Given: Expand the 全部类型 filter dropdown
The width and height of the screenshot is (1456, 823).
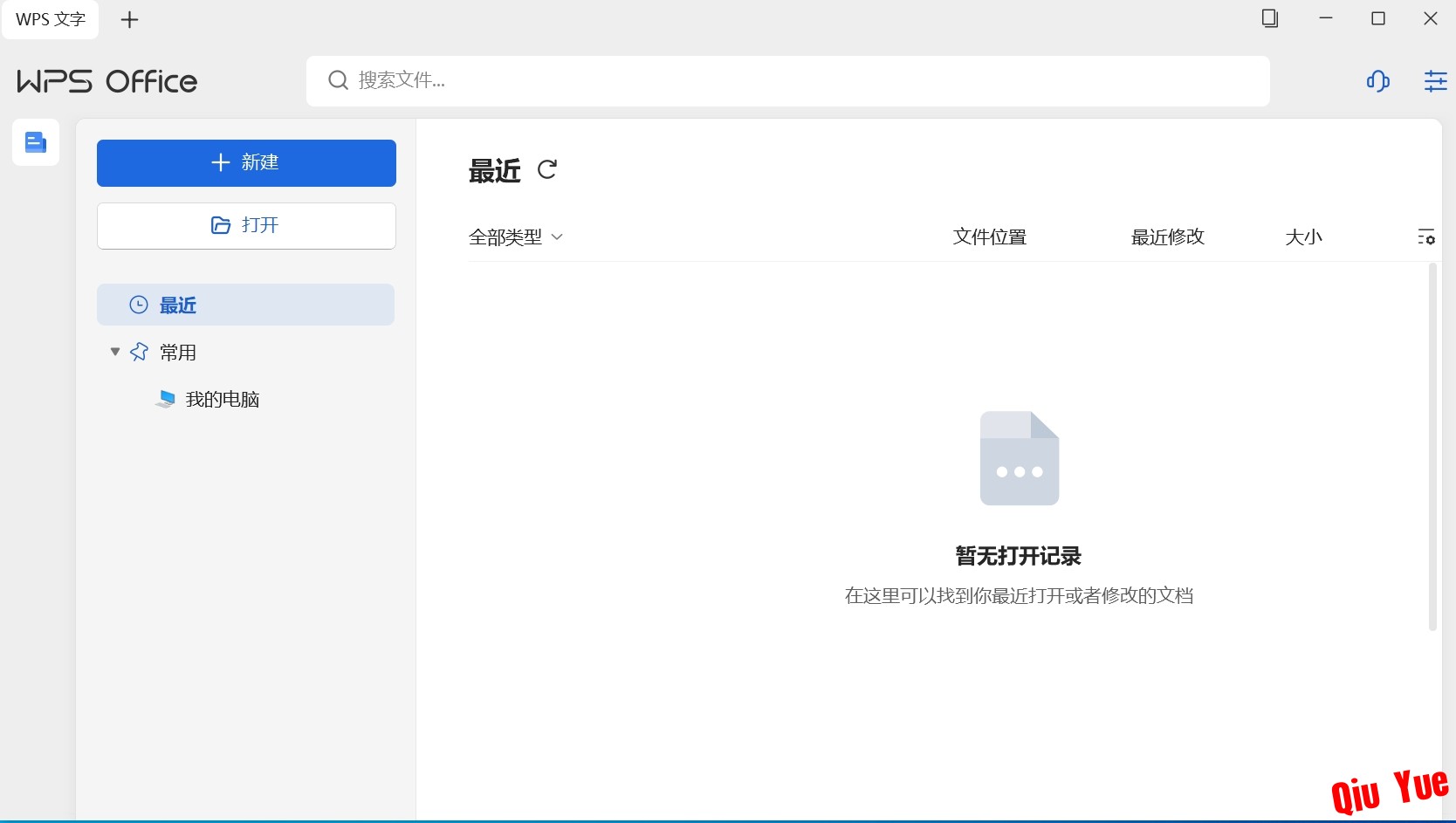Looking at the screenshot, I should coord(516,237).
